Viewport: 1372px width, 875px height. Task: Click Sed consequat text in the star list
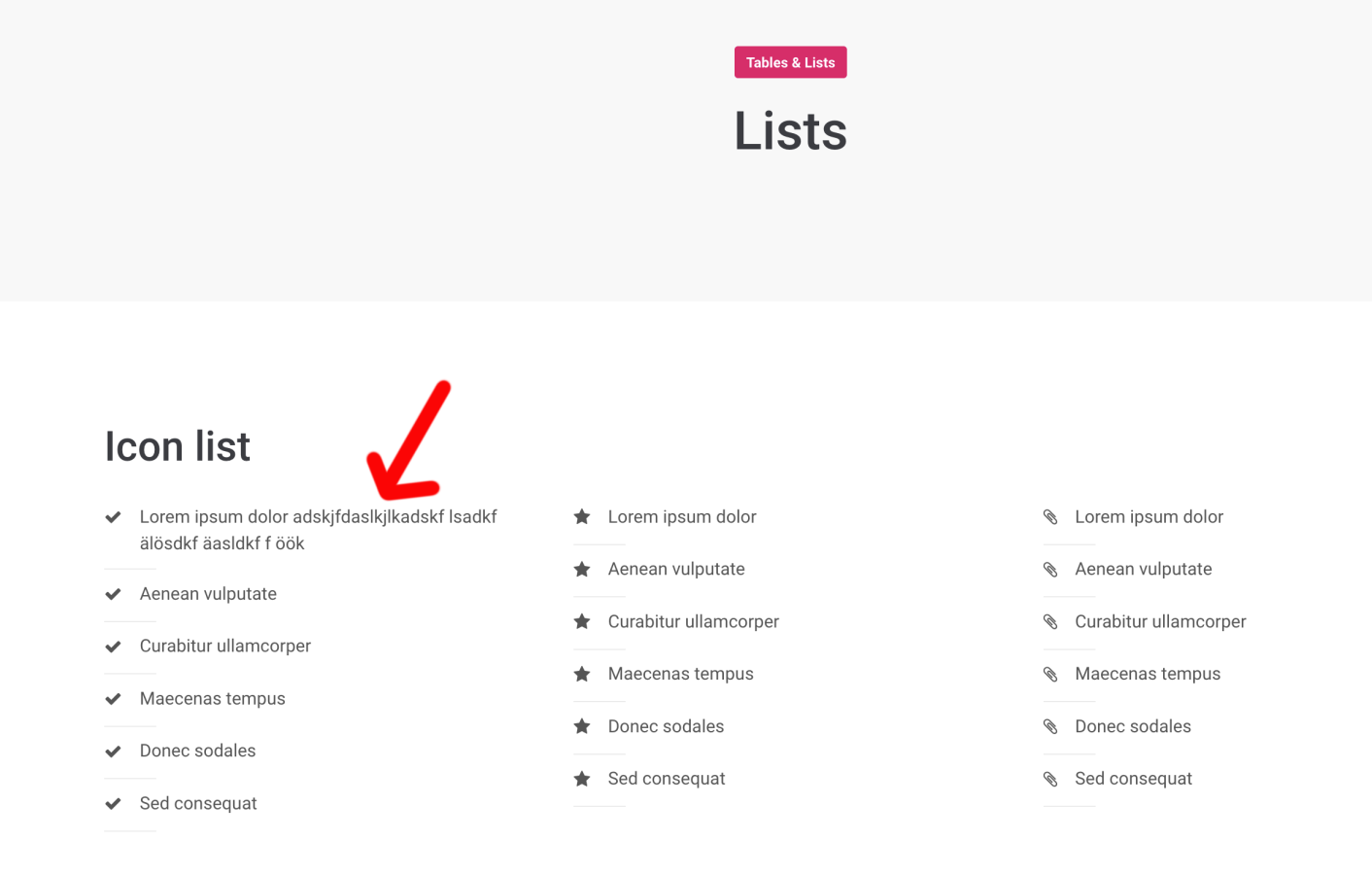667,779
